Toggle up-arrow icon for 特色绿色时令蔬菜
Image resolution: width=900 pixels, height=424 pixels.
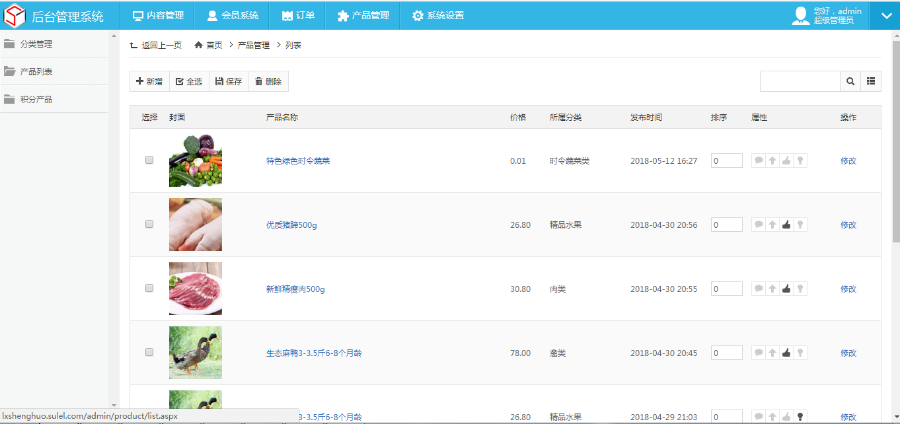pos(773,161)
